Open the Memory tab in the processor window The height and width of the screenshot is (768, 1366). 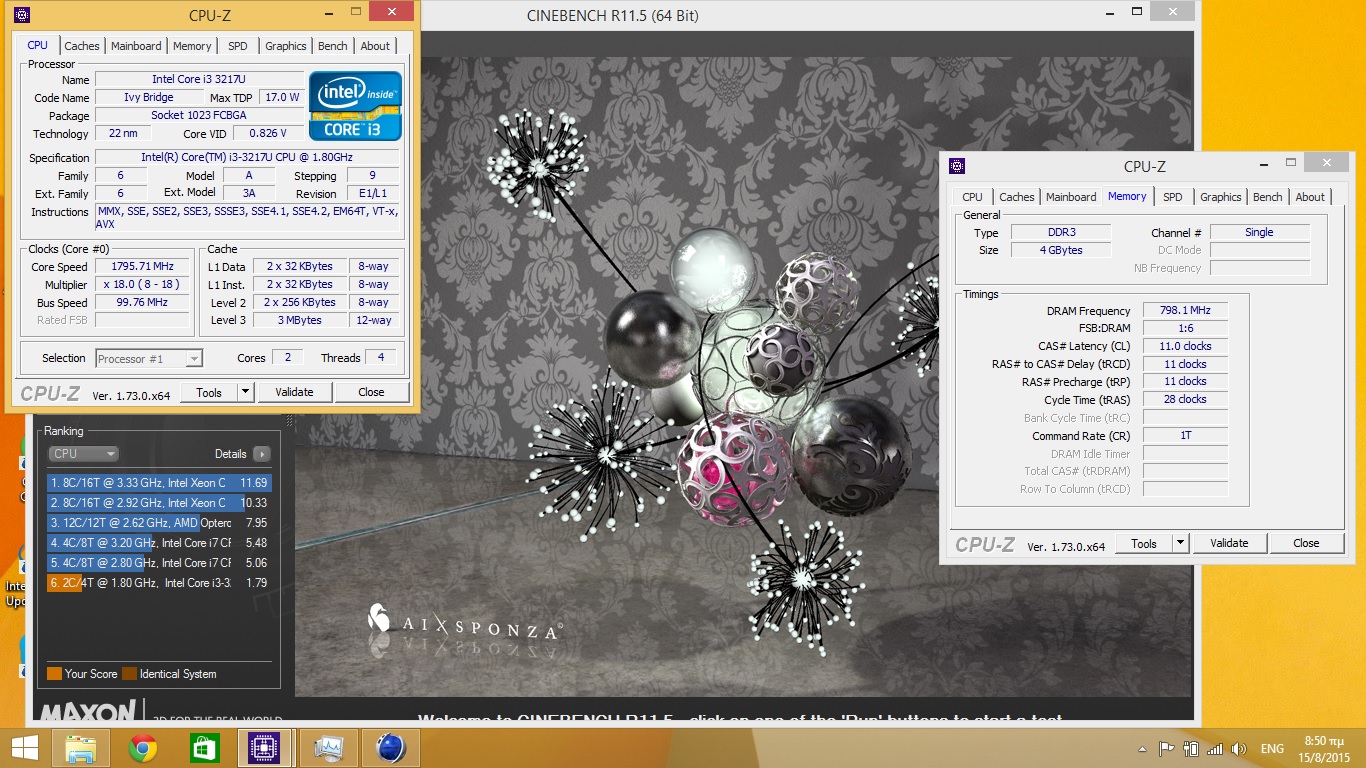pos(192,46)
